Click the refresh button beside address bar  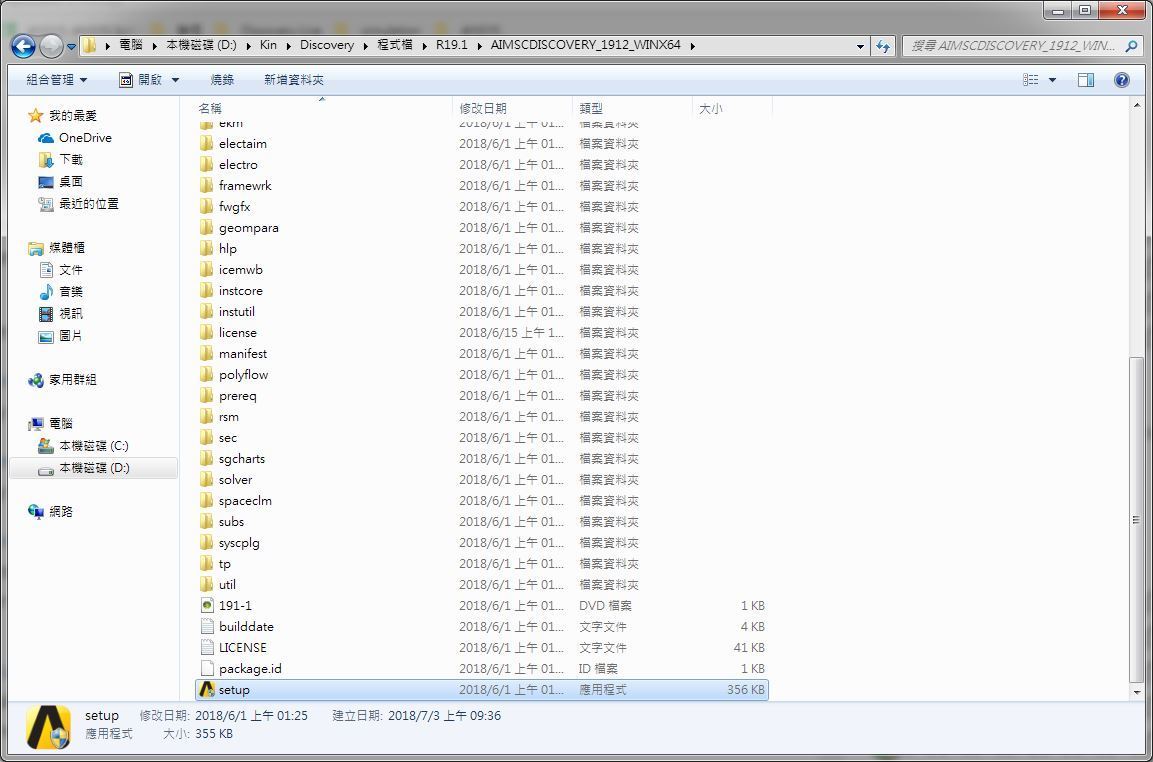pos(883,46)
